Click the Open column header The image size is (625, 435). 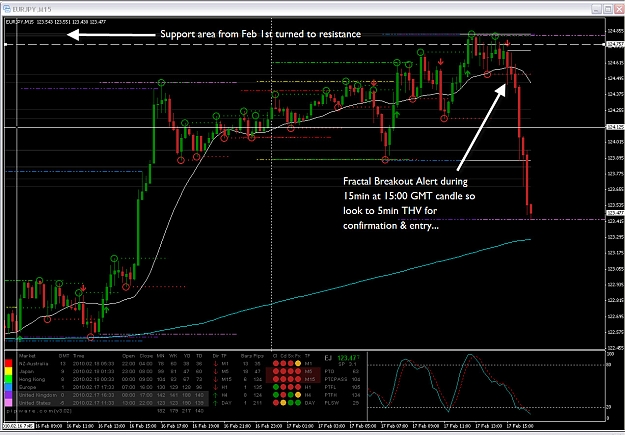(x=129, y=356)
